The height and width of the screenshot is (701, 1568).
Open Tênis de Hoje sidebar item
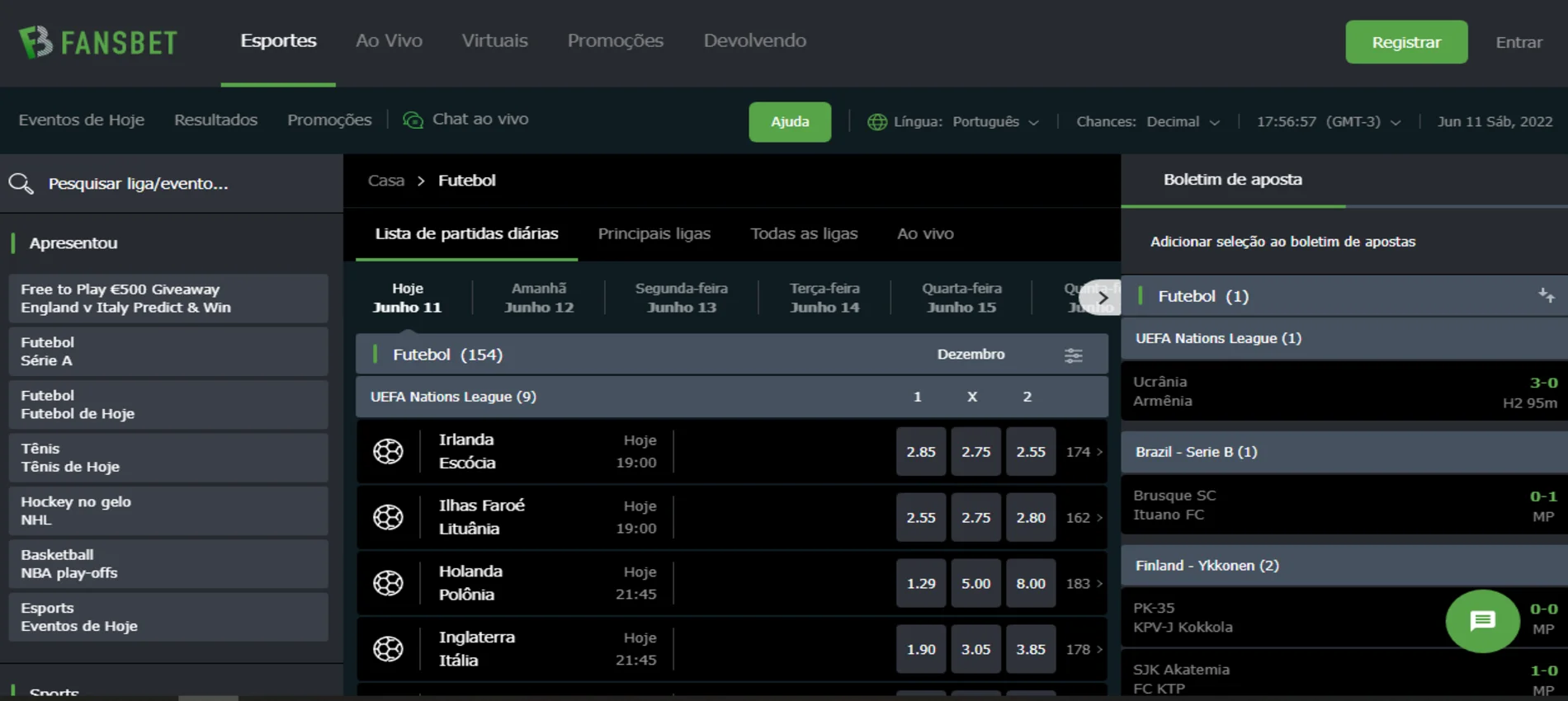168,458
